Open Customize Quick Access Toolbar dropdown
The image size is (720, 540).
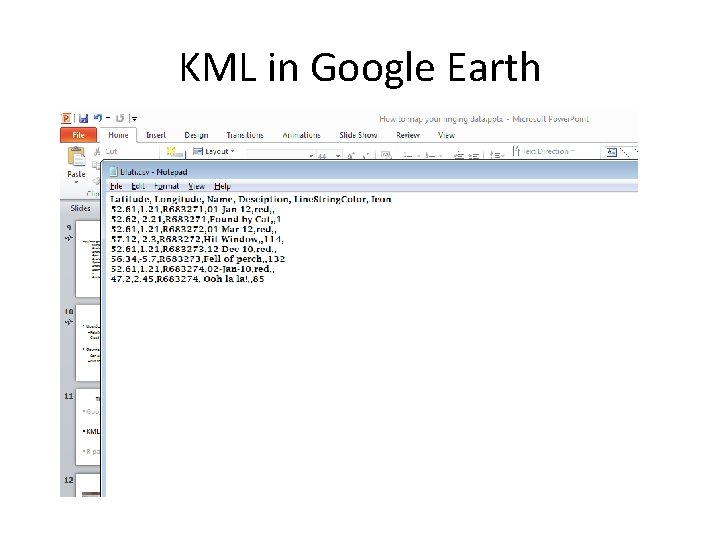[x=134, y=118]
